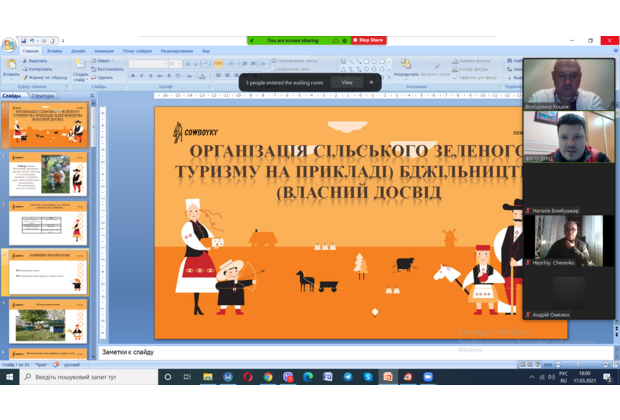Screen dimensions: 620x420
Task: Open Opera browser from the taskbar
Action: (x=248, y=377)
